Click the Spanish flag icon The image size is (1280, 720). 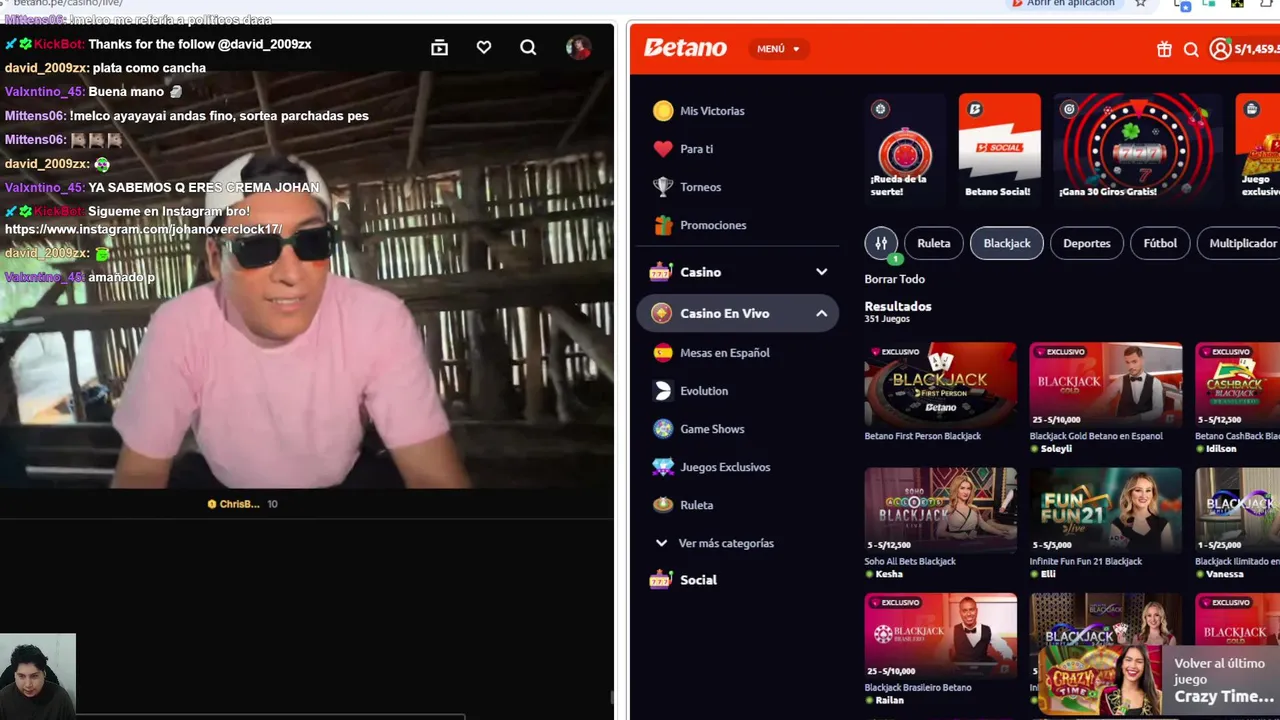tap(662, 353)
